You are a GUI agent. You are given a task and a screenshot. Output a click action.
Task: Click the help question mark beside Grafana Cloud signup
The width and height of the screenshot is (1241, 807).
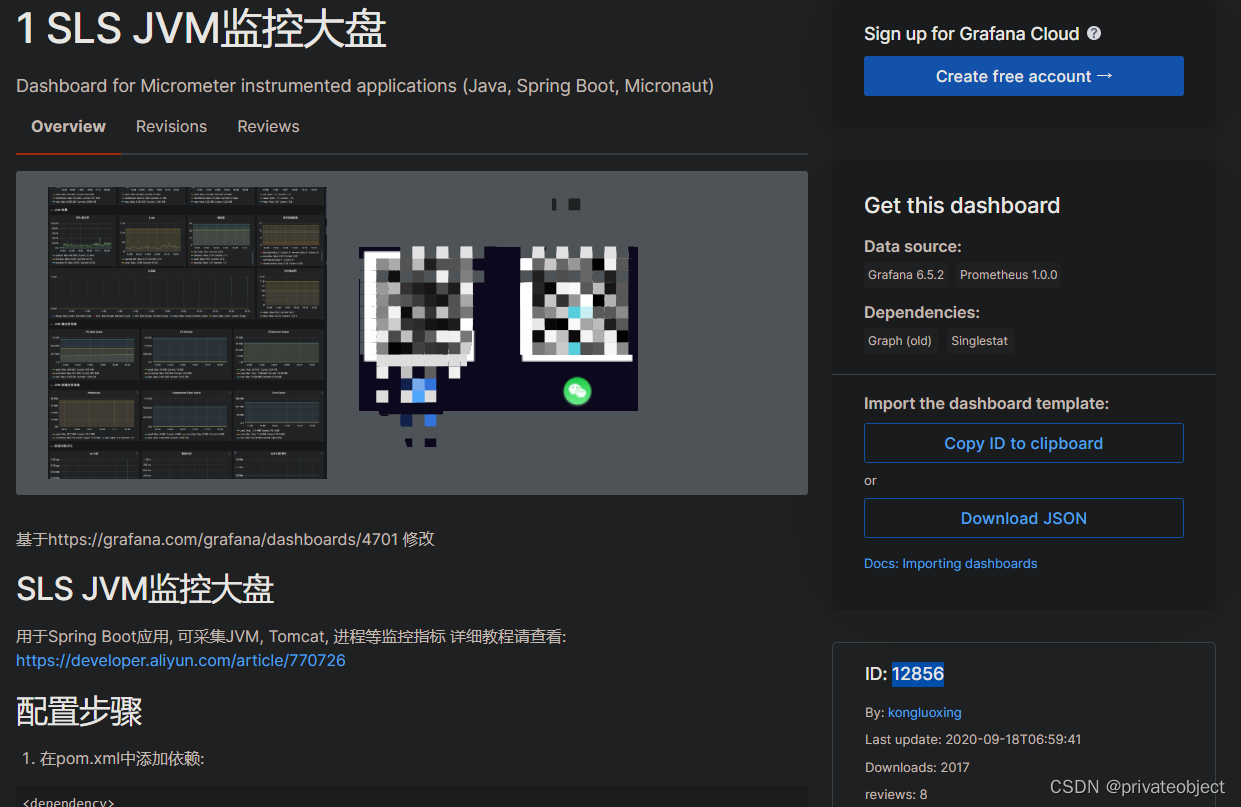point(1093,33)
